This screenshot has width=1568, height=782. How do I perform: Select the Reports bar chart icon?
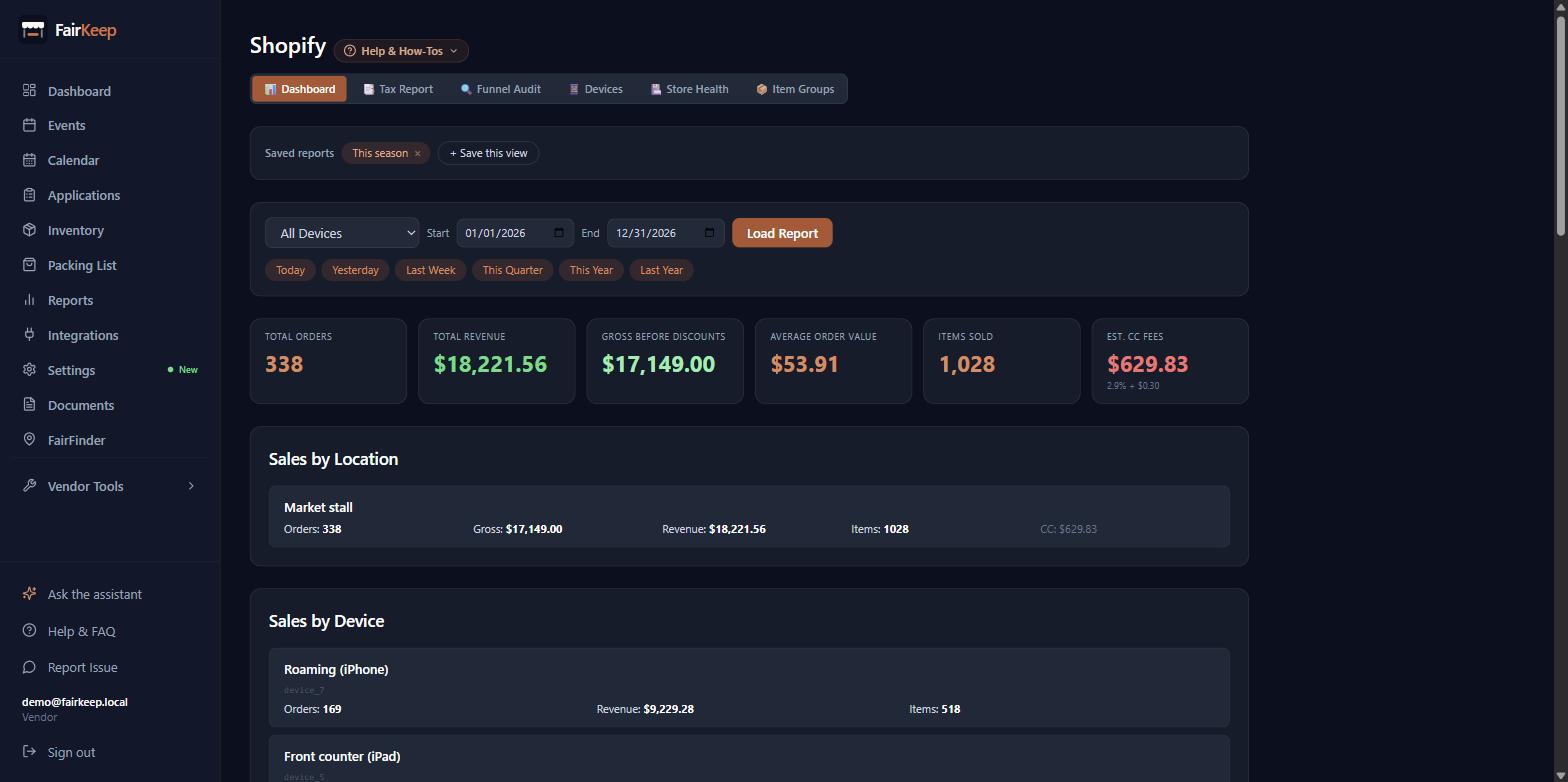(x=30, y=300)
